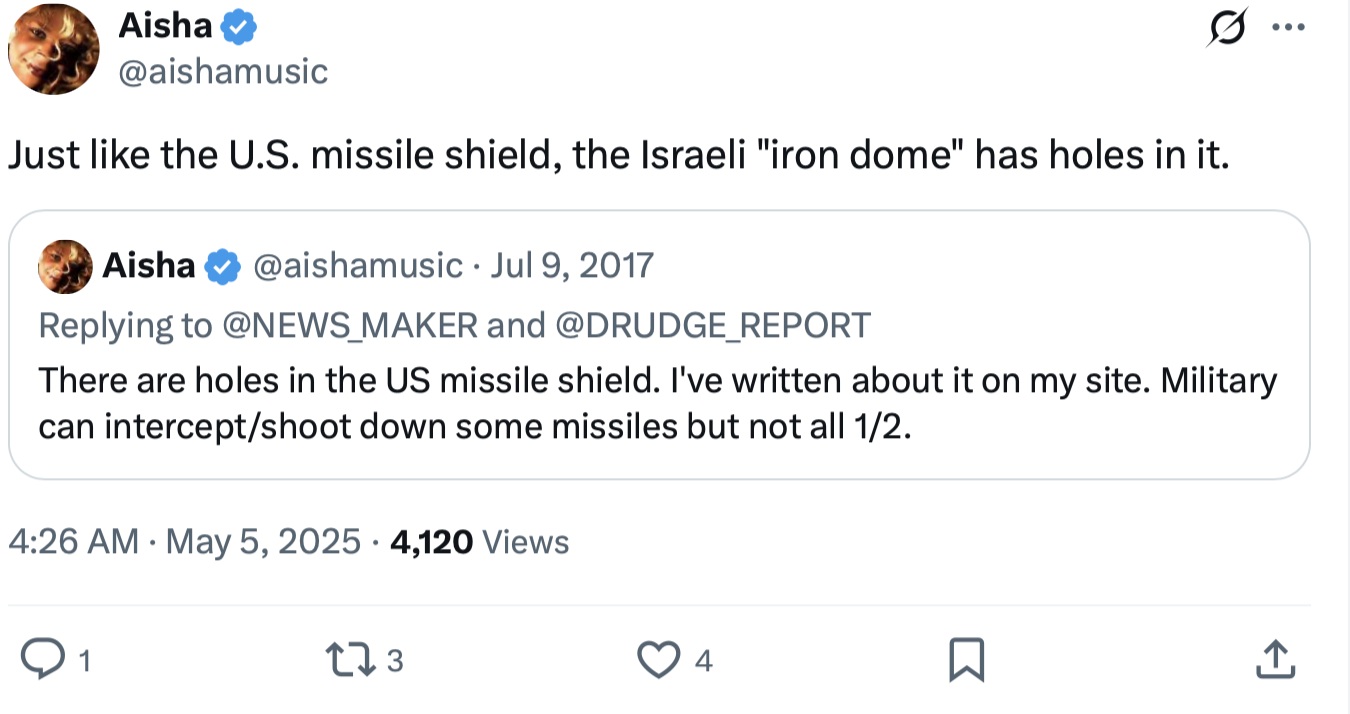This screenshot has width=1350, height=714.
Task: Like the tweet with the heart icon
Action: click(658, 660)
